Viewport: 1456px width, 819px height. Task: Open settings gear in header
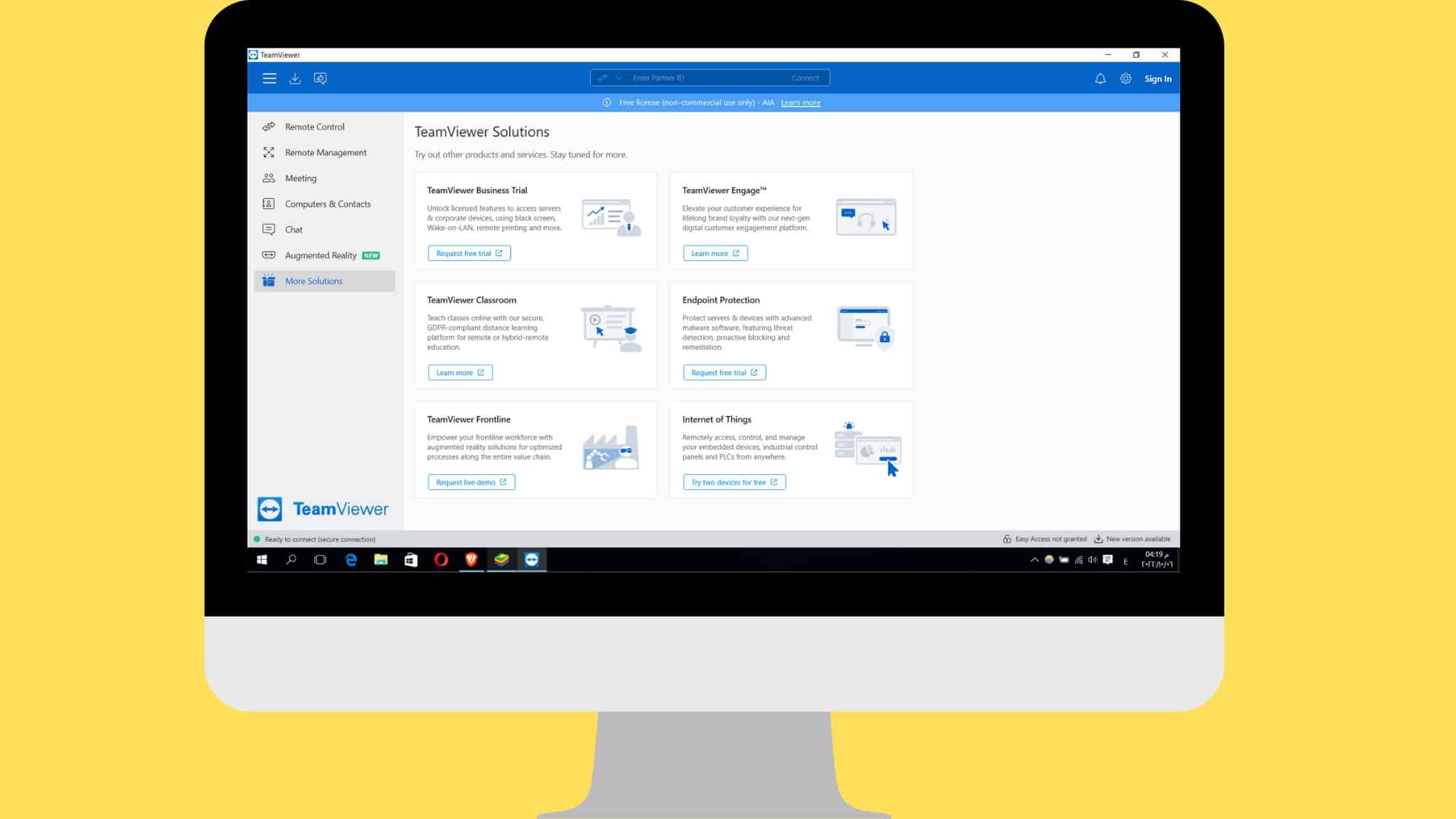coord(1125,79)
